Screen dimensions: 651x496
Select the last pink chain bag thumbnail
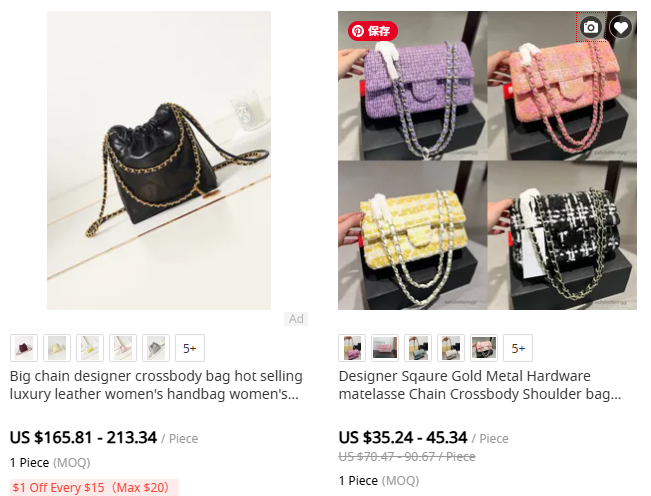[484, 348]
